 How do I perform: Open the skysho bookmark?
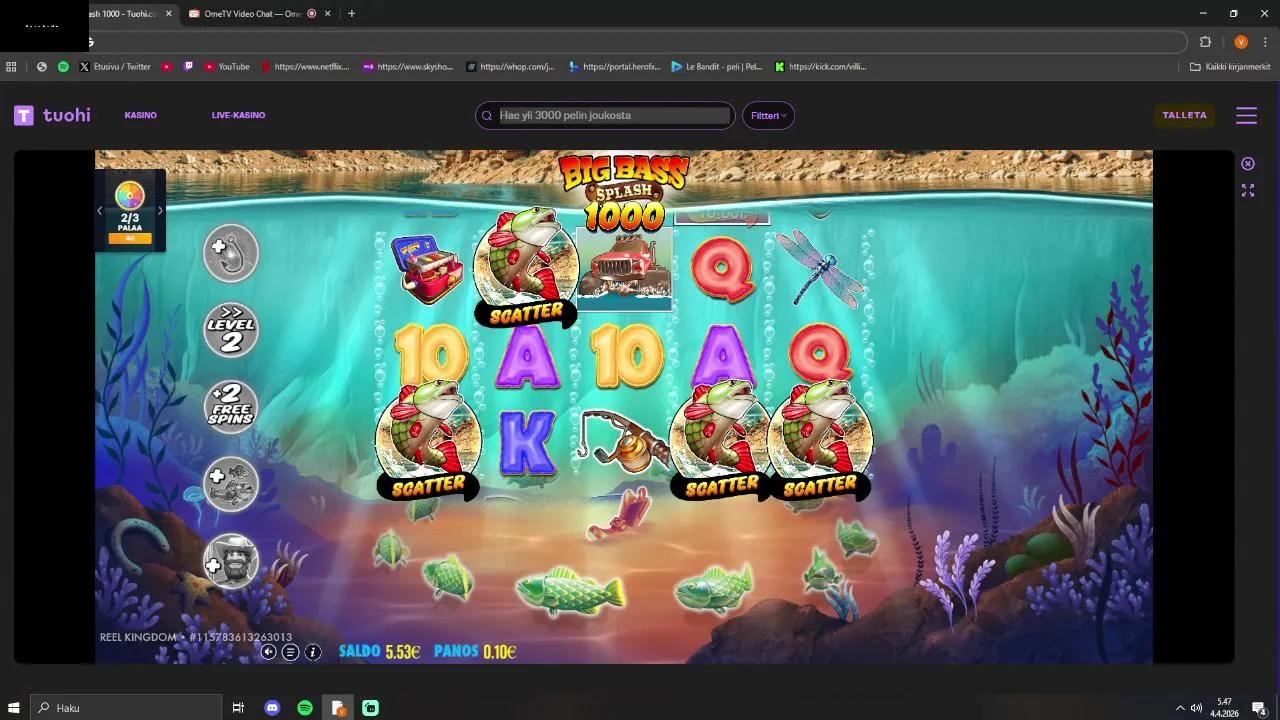tap(408, 67)
